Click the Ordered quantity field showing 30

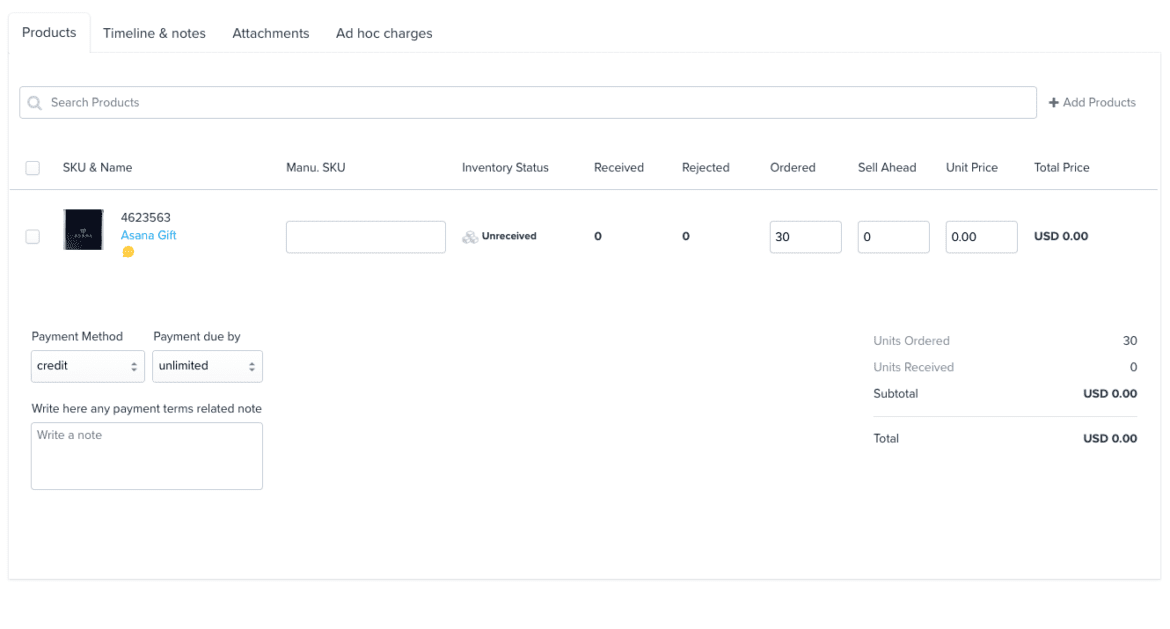pyautogui.click(x=806, y=237)
